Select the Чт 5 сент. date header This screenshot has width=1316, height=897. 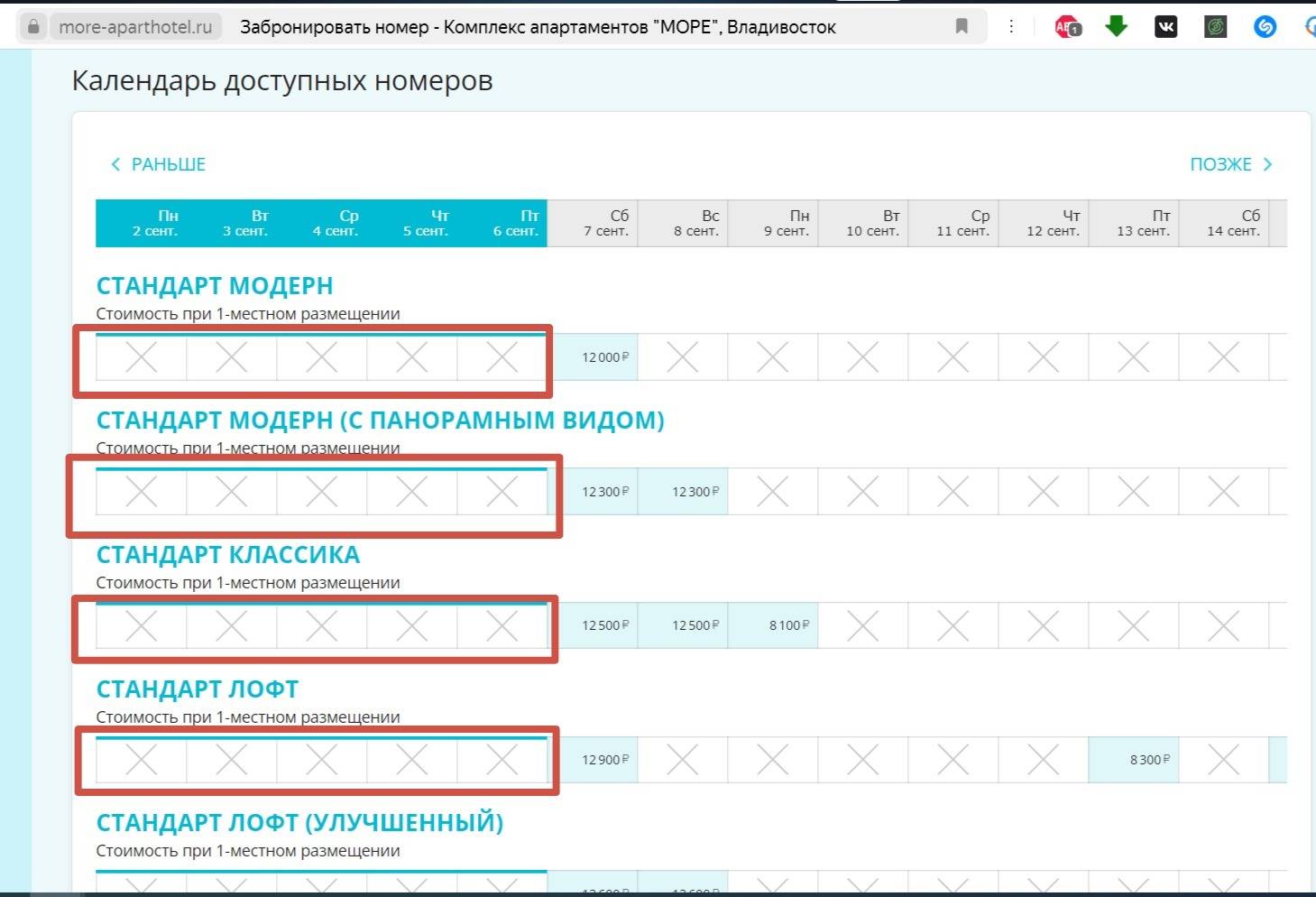coord(412,223)
